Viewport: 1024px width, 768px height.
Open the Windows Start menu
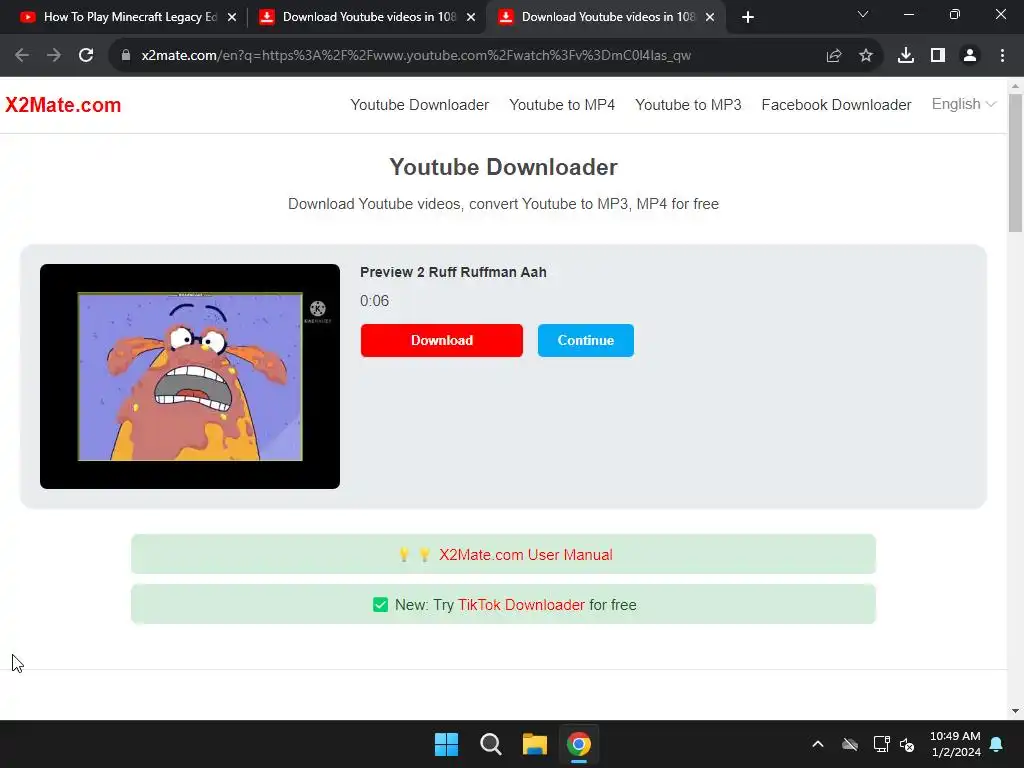(x=447, y=744)
